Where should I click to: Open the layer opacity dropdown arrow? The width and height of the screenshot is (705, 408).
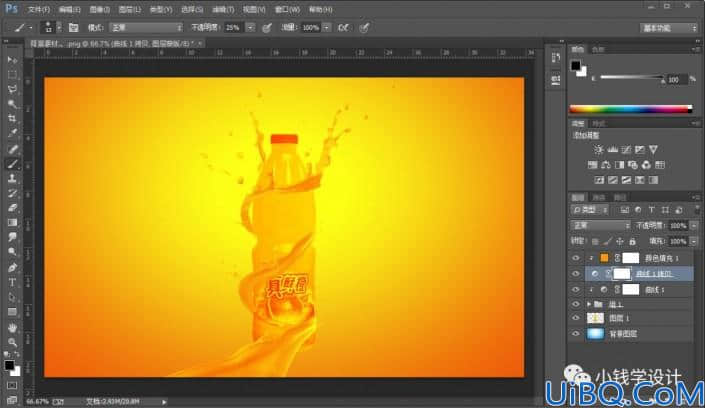694,225
